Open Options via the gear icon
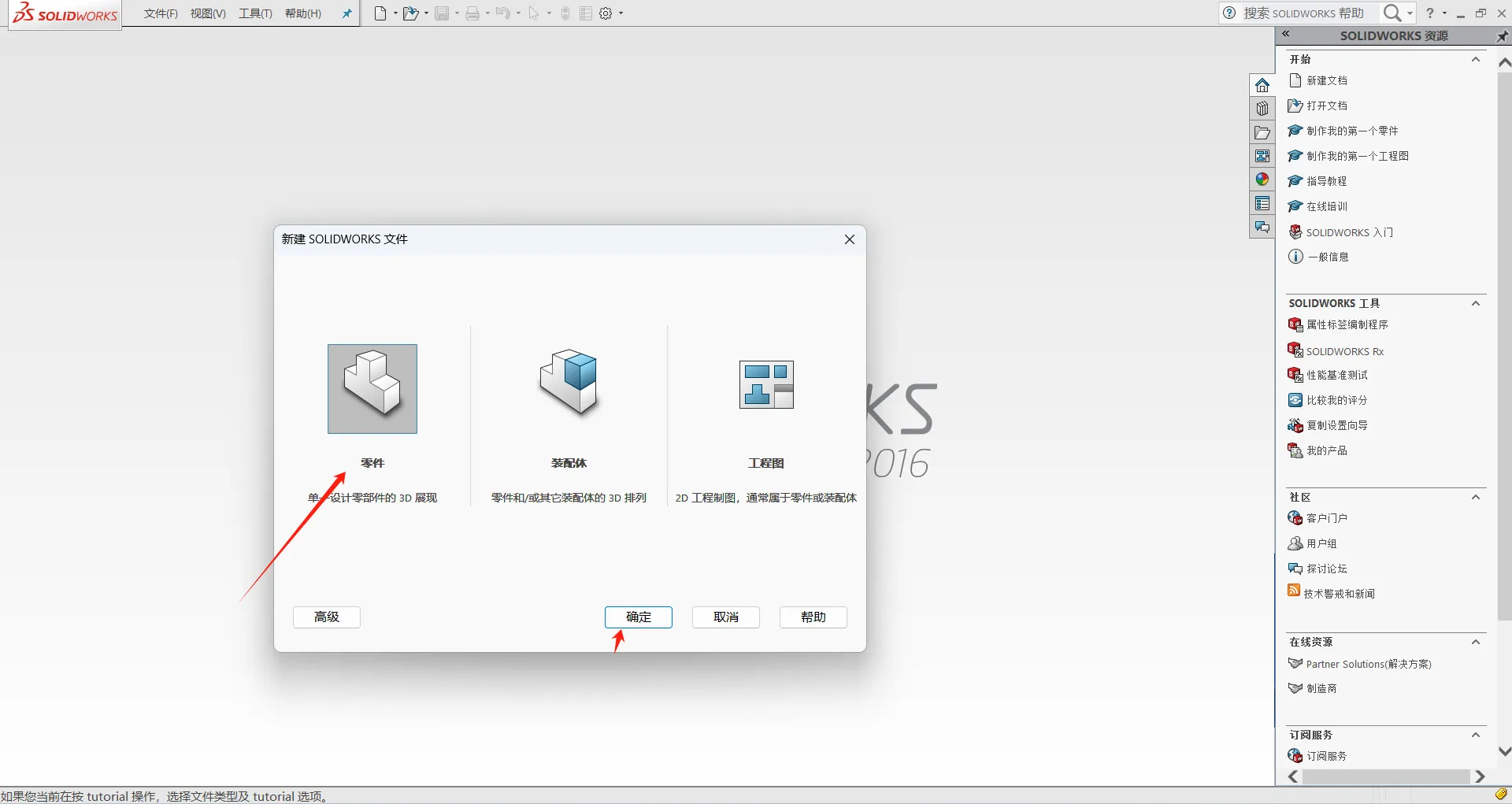 (x=606, y=13)
